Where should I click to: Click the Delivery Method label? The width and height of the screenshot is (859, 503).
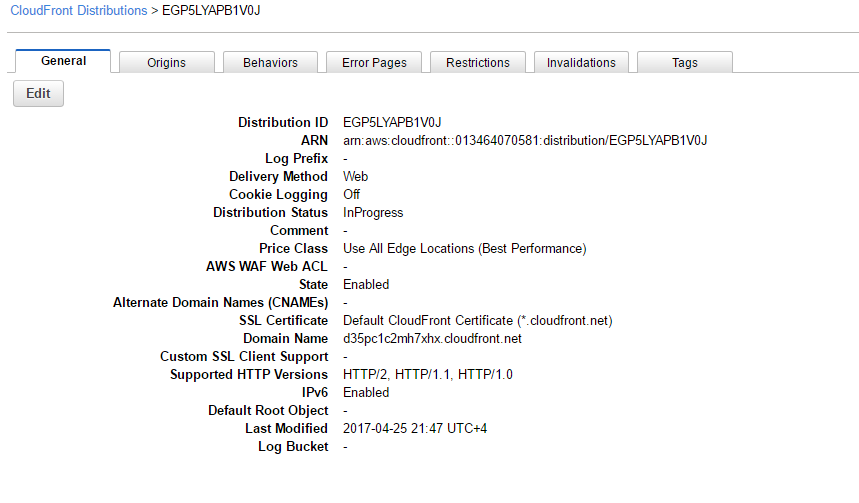click(278, 176)
